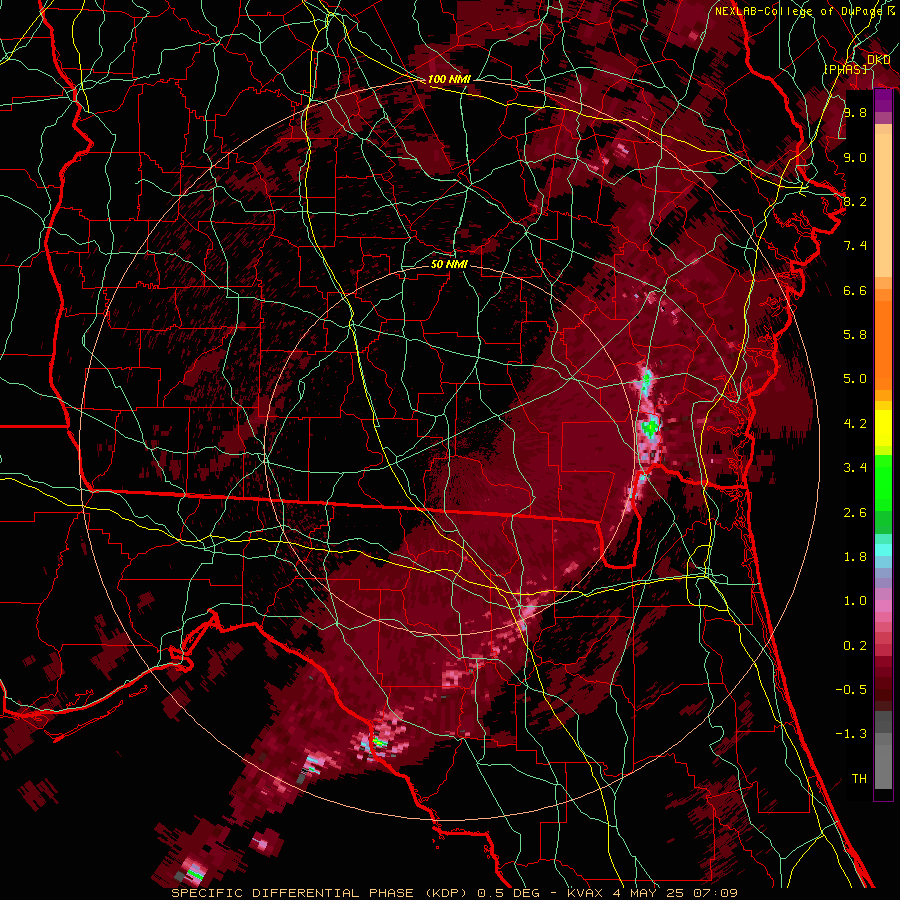The width and height of the screenshot is (900, 900).
Task: Click the "TH" threshold label on scale
Action: [x=859, y=779]
